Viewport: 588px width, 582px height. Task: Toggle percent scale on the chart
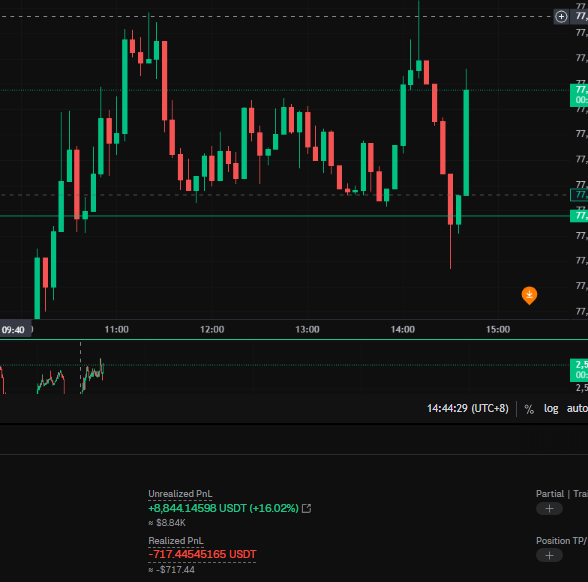tap(529, 409)
